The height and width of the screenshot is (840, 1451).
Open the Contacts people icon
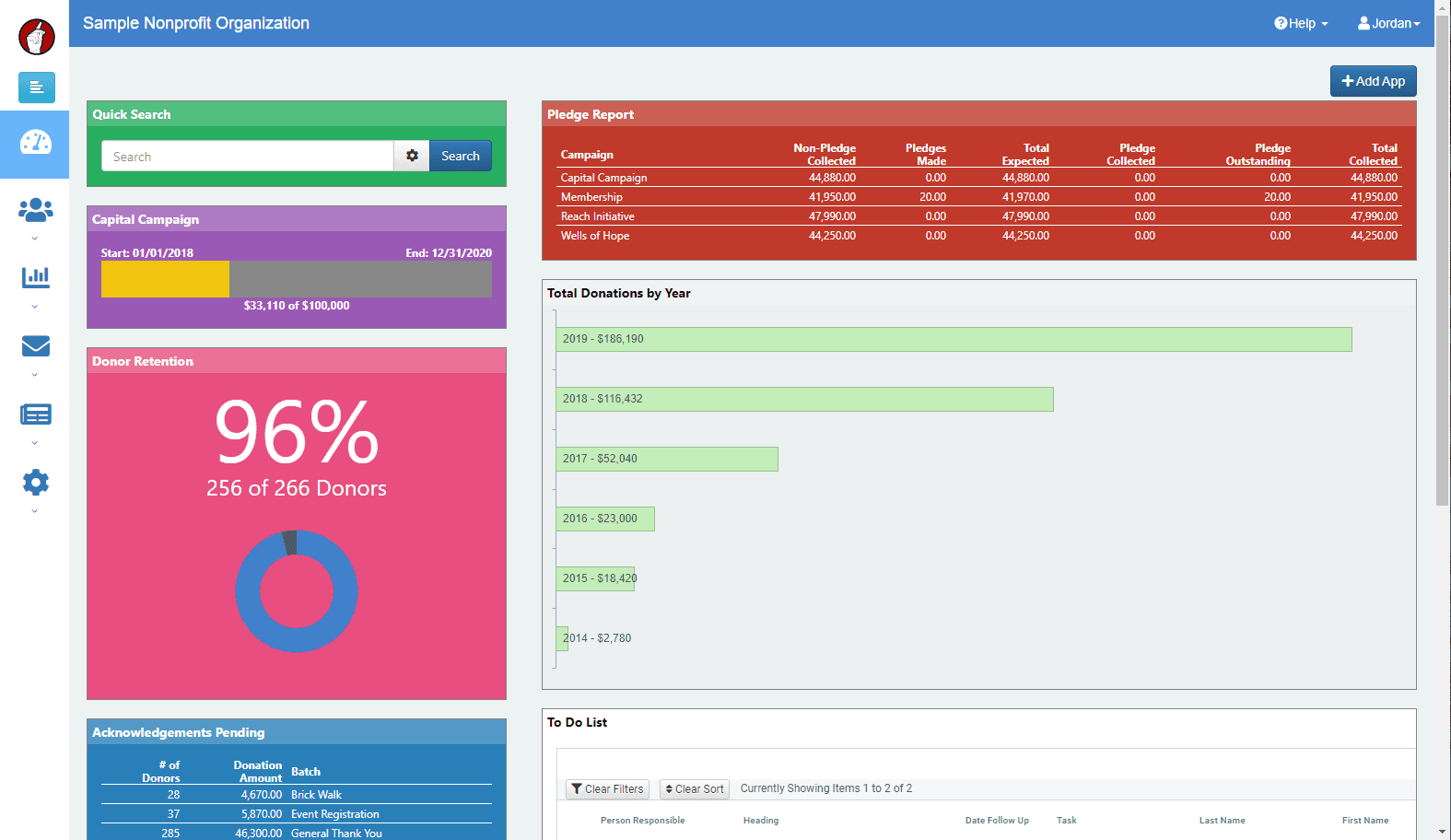click(35, 210)
